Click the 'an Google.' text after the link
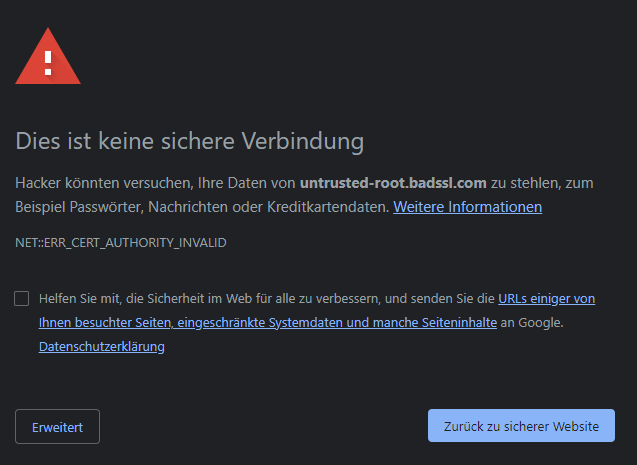This screenshot has width=637, height=465. pyautogui.click(x=532, y=323)
